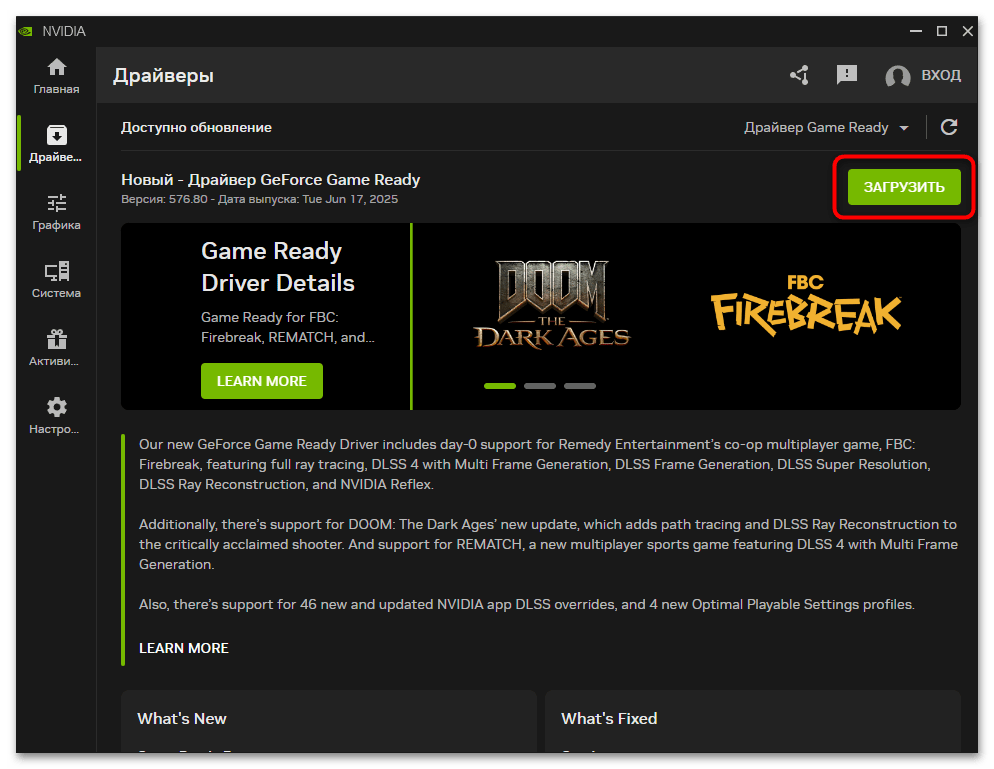Click the user avatar icon
Image resolution: width=994 pixels, height=769 pixels.
tap(898, 76)
